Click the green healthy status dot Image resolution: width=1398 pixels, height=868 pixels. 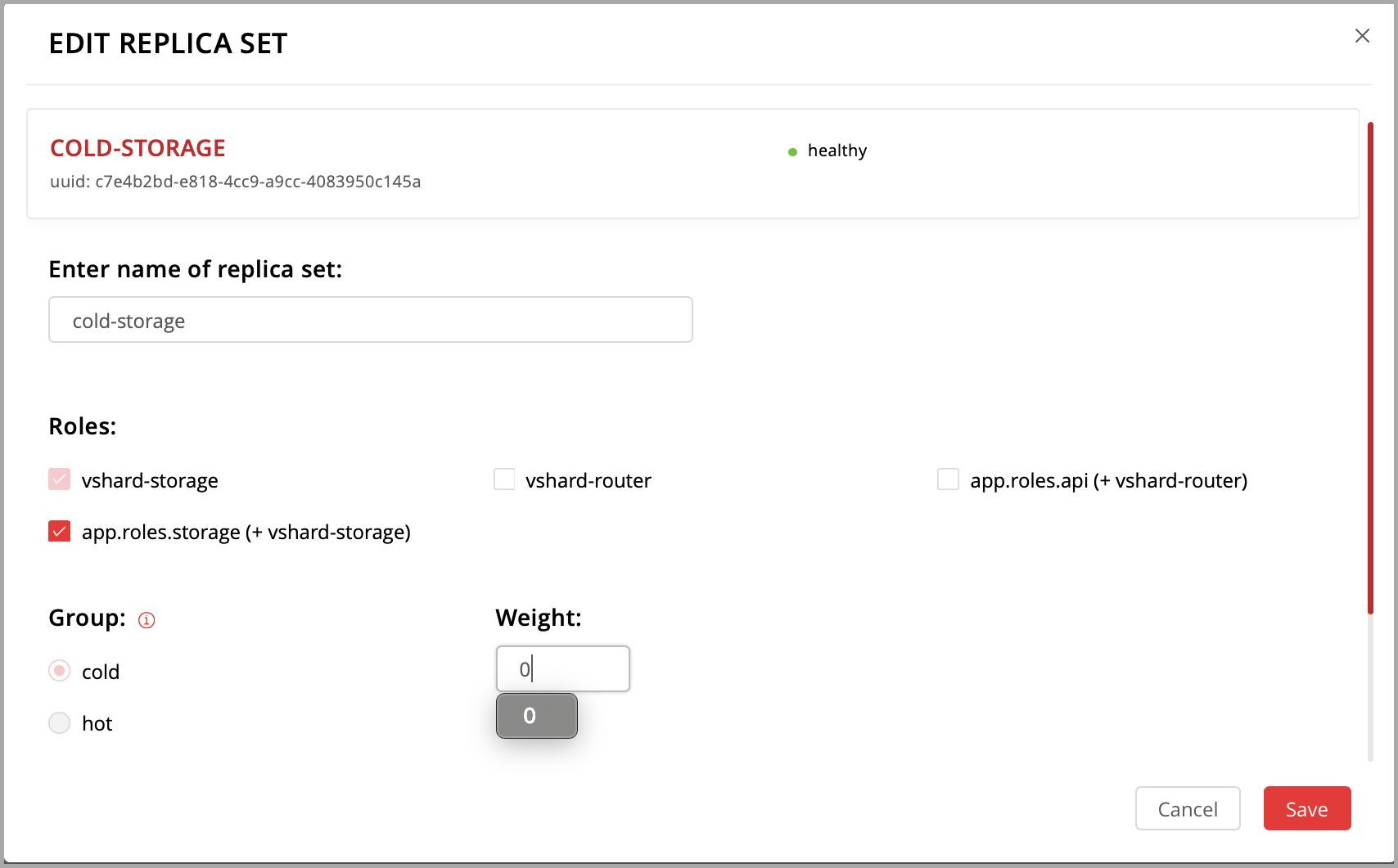tap(792, 152)
